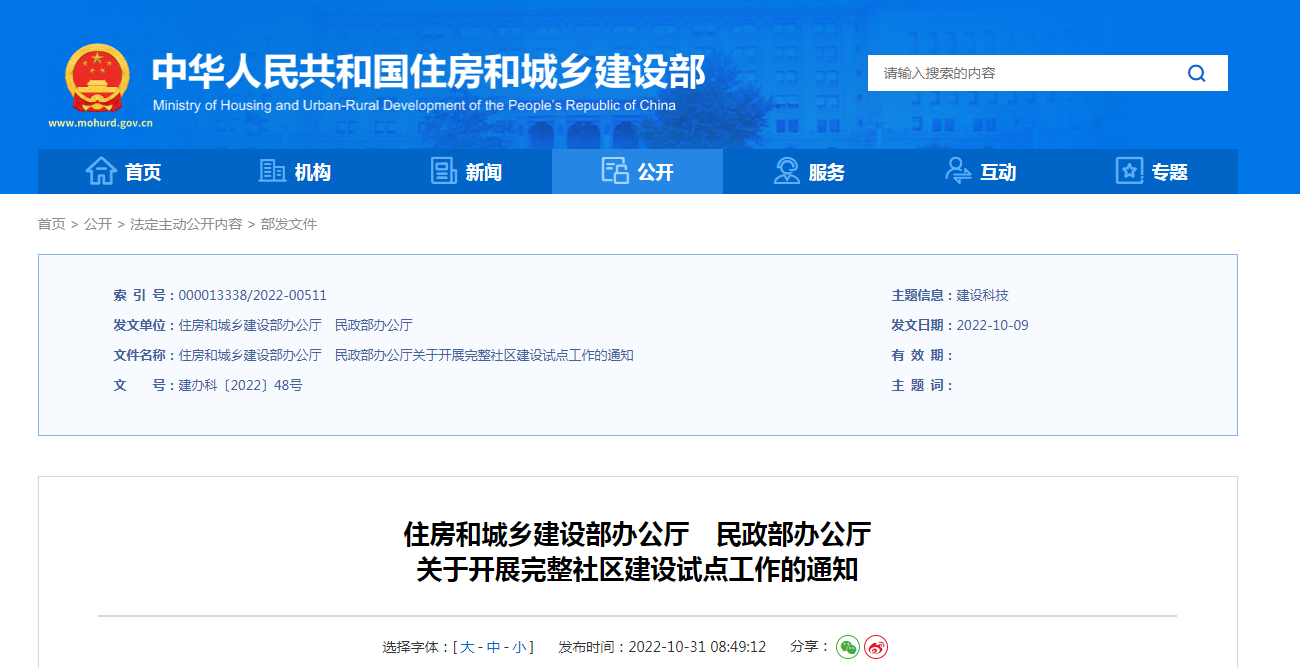Go to 首页 in breadcrumb
The width and height of the screenshot is (1300, 668).
[52, 224]
